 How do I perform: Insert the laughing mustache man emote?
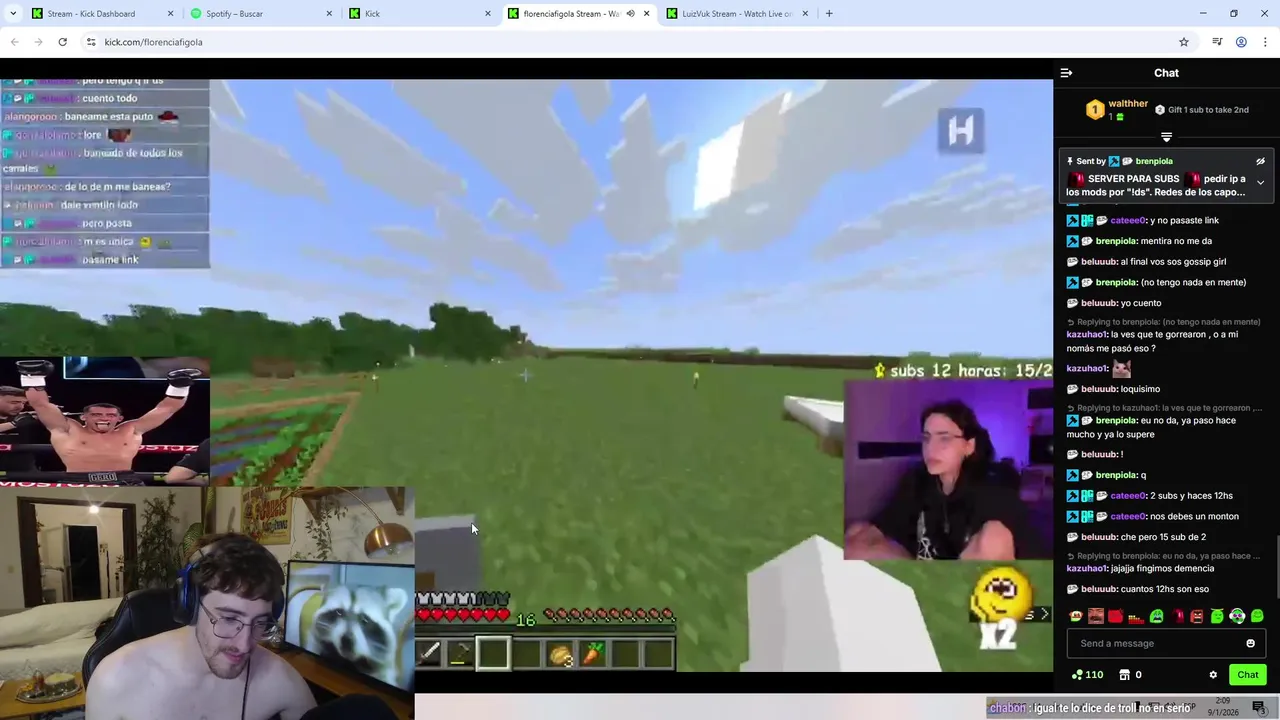tap(1095, 616)
